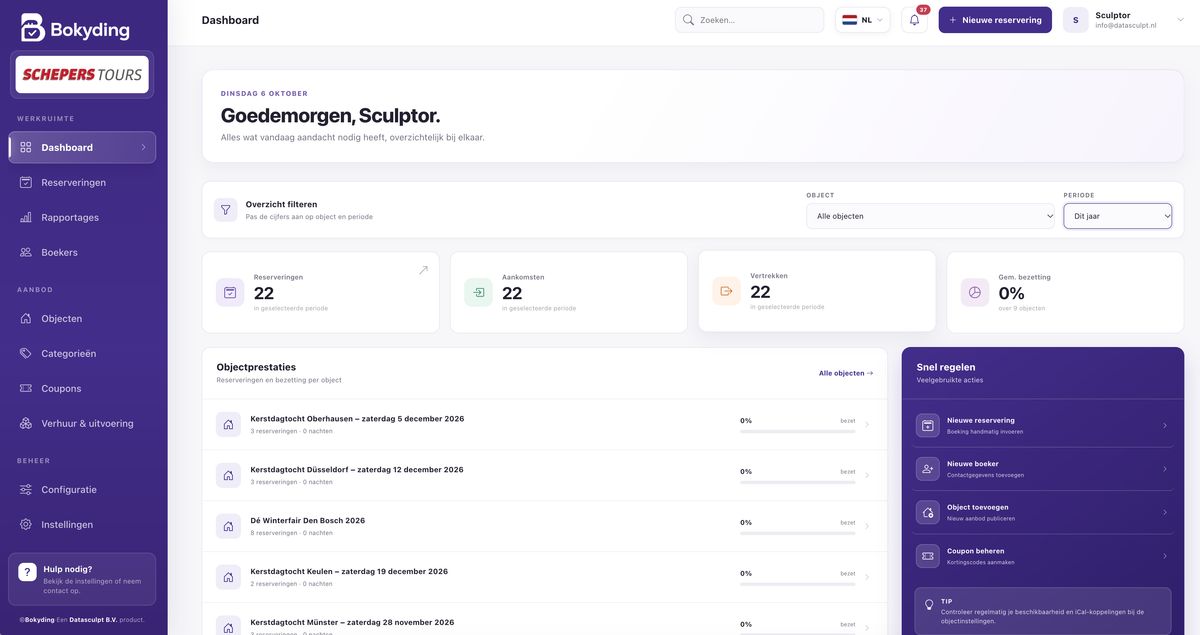The width and height of the screenshot is (1200, 635).
Task: Click the Vertrekken departure icon
Action: click(x=726, y=291)
